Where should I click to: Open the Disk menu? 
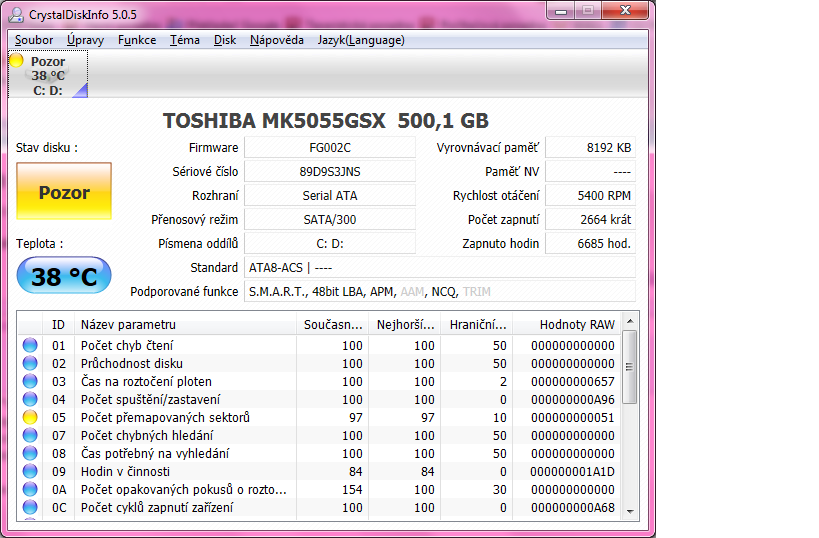tap(225, 40)
